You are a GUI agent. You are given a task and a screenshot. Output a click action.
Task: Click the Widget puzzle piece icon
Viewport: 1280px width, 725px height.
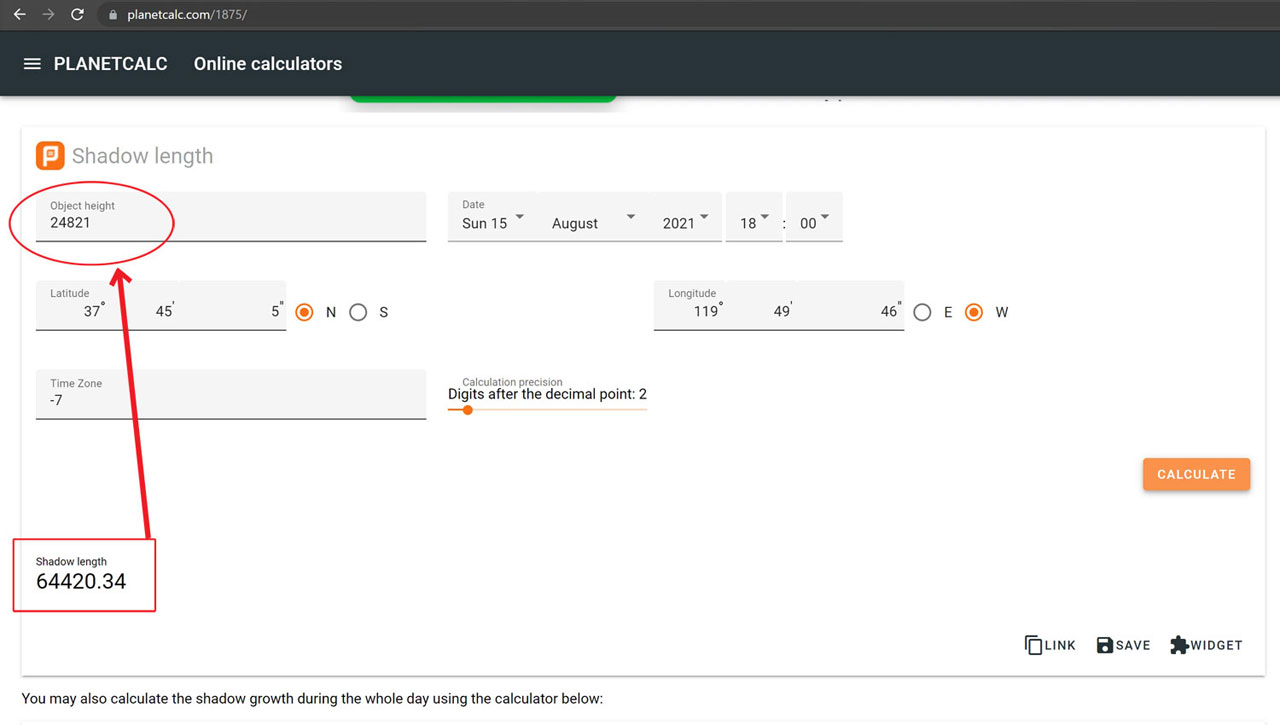coord(1180,645)
